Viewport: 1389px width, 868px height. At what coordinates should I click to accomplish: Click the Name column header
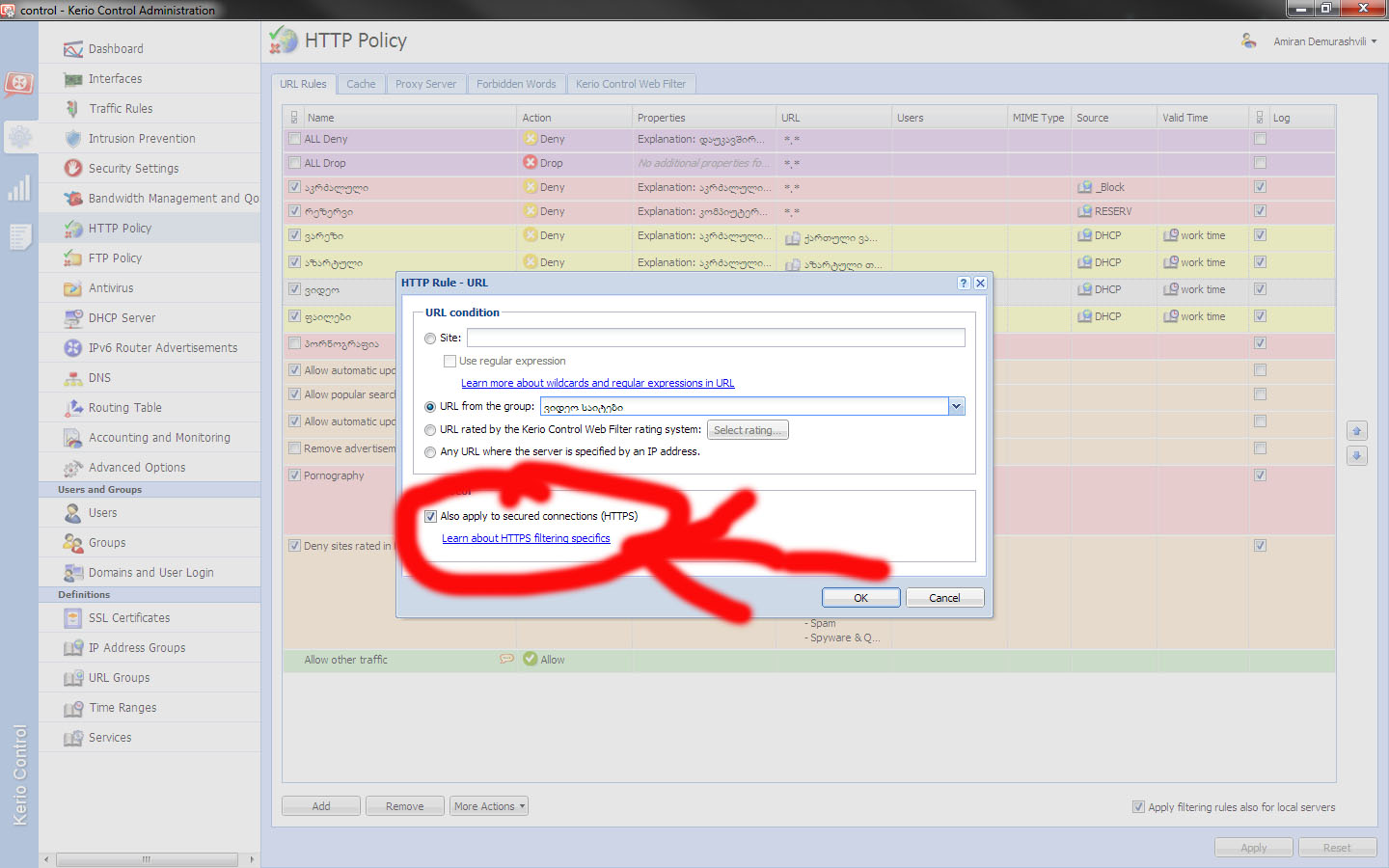click(410, 118)
